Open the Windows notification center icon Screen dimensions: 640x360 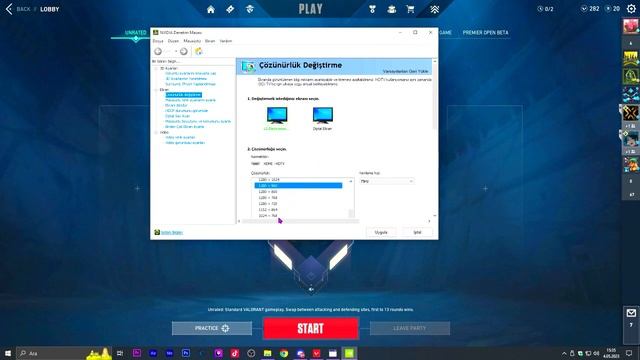(x=629, y=353)
